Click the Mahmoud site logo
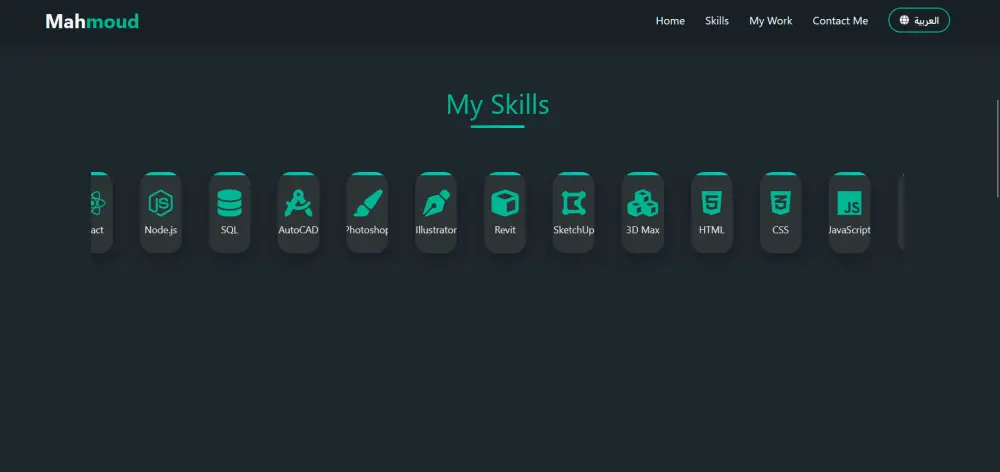This screenshot has height=472, width=1000. [92, 21]
